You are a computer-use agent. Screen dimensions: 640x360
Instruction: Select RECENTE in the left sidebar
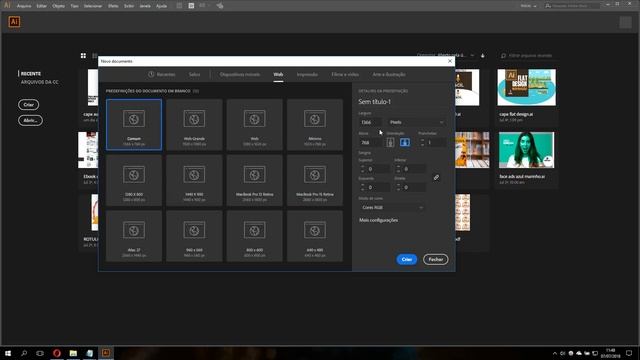(x=31, y=73)
